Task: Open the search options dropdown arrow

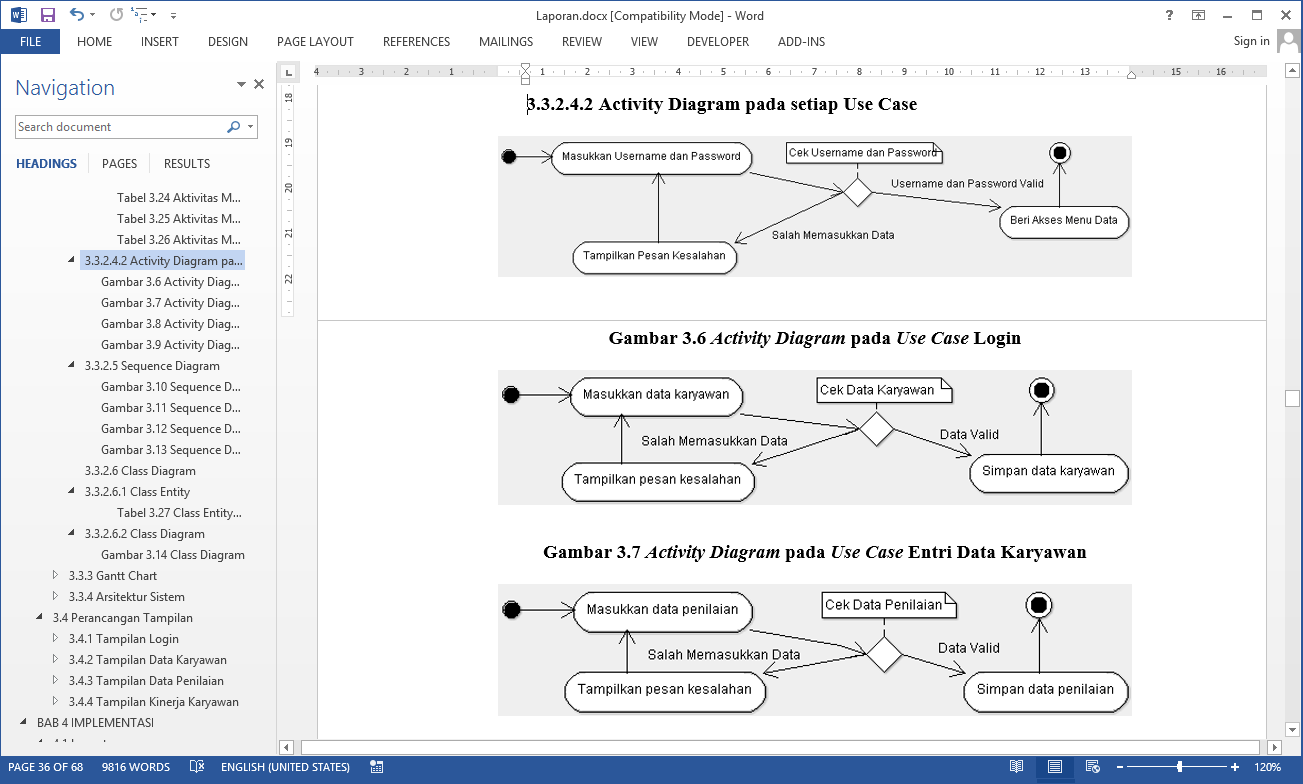Action: (x=250, y=127)
